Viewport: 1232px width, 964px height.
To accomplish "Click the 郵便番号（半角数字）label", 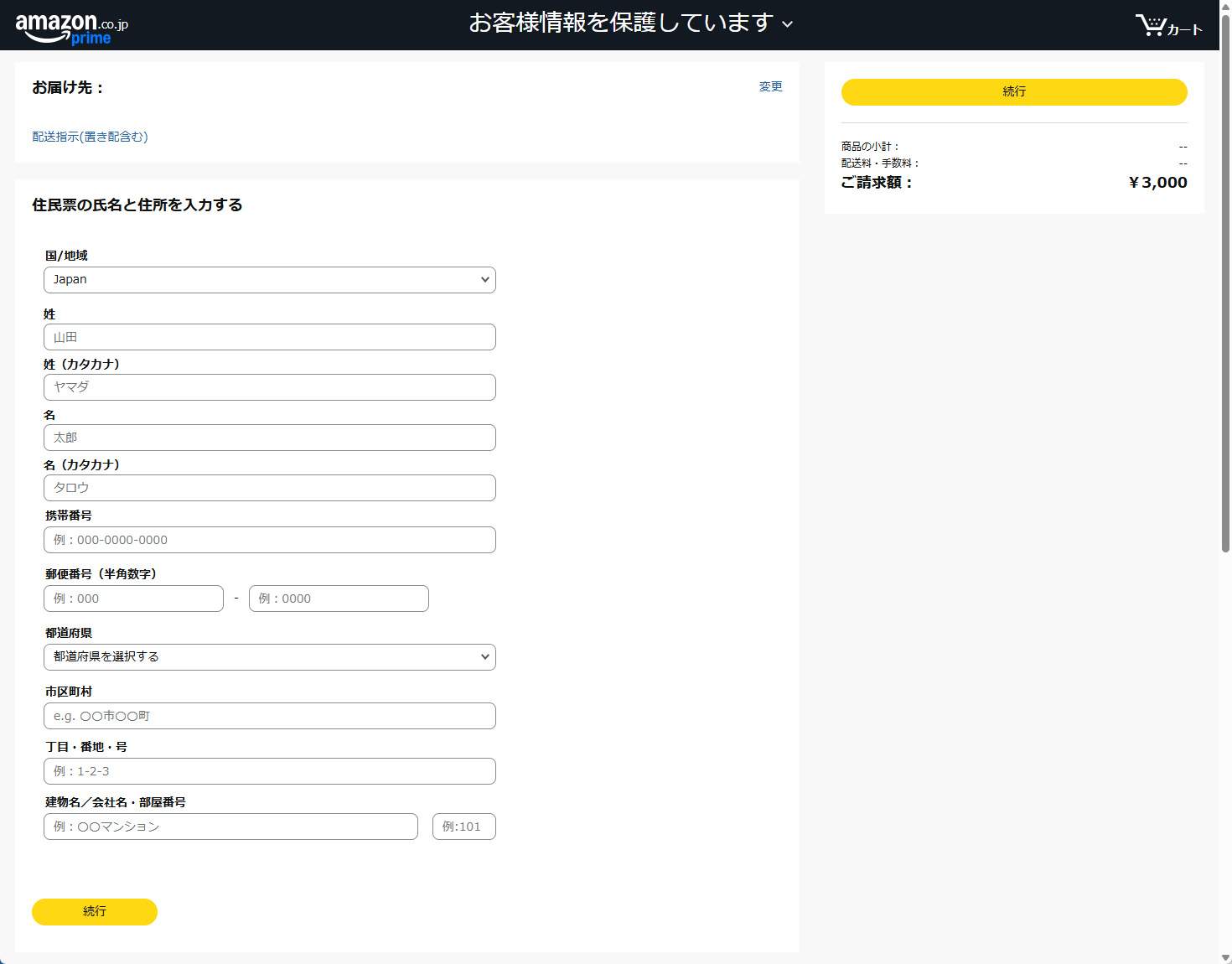I will (101, 574).
